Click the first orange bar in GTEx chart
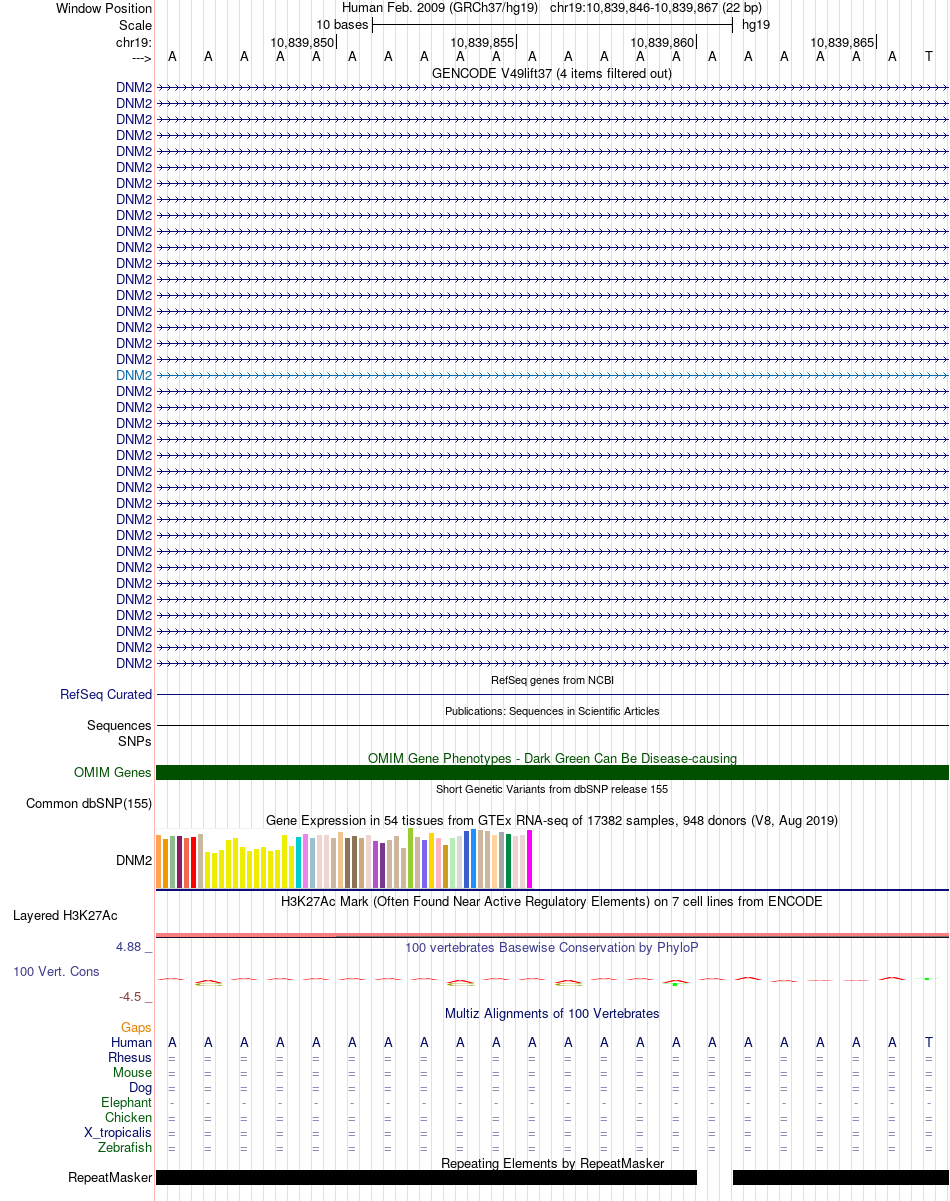This screenshot has height=1201, width=950. [x=159, y=861]
